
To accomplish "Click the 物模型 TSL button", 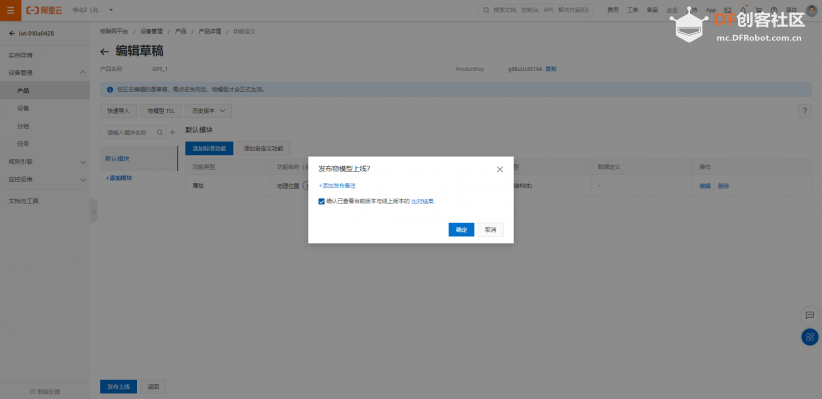I will [161, 111].
